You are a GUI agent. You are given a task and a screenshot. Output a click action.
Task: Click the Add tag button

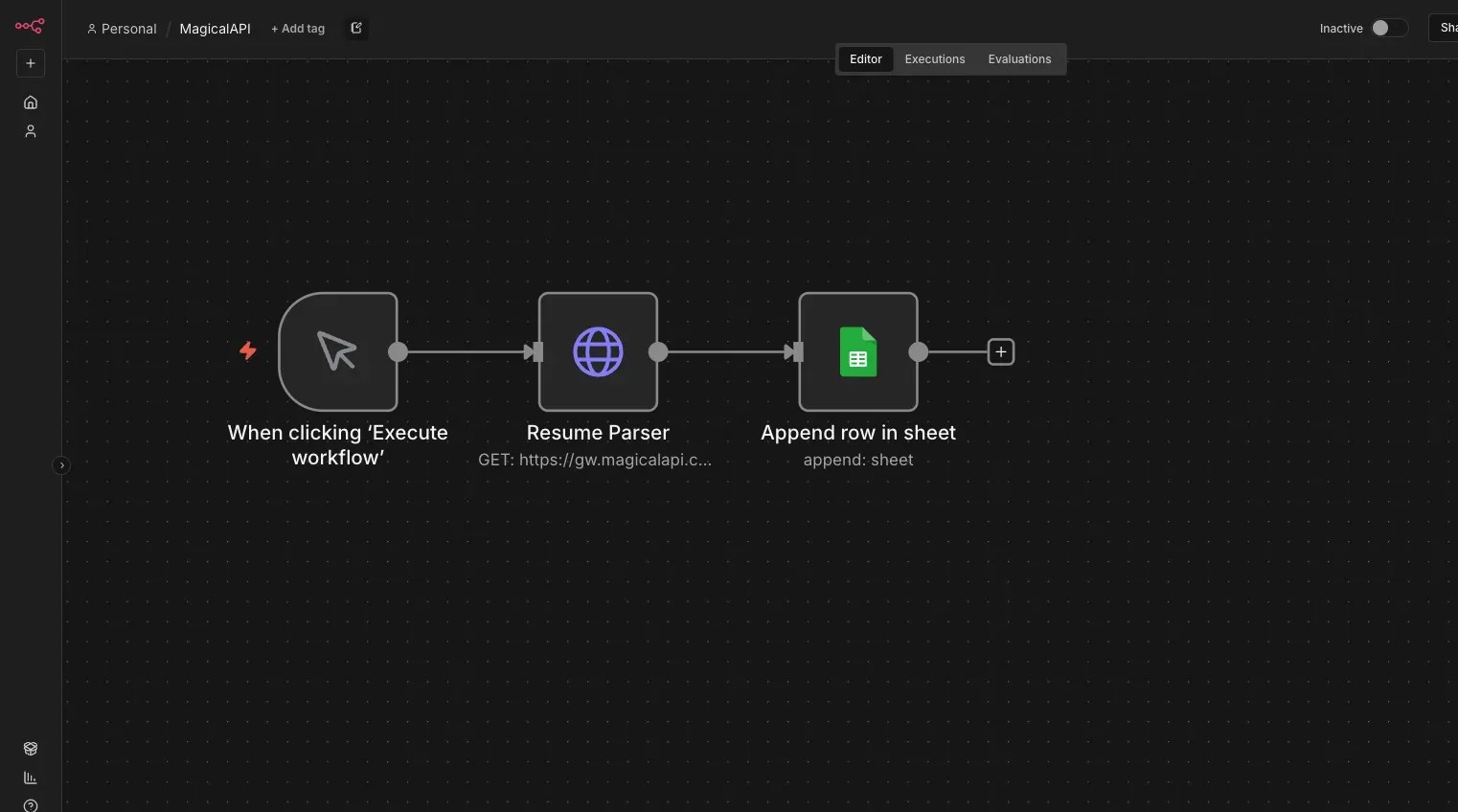coord(298,29)
